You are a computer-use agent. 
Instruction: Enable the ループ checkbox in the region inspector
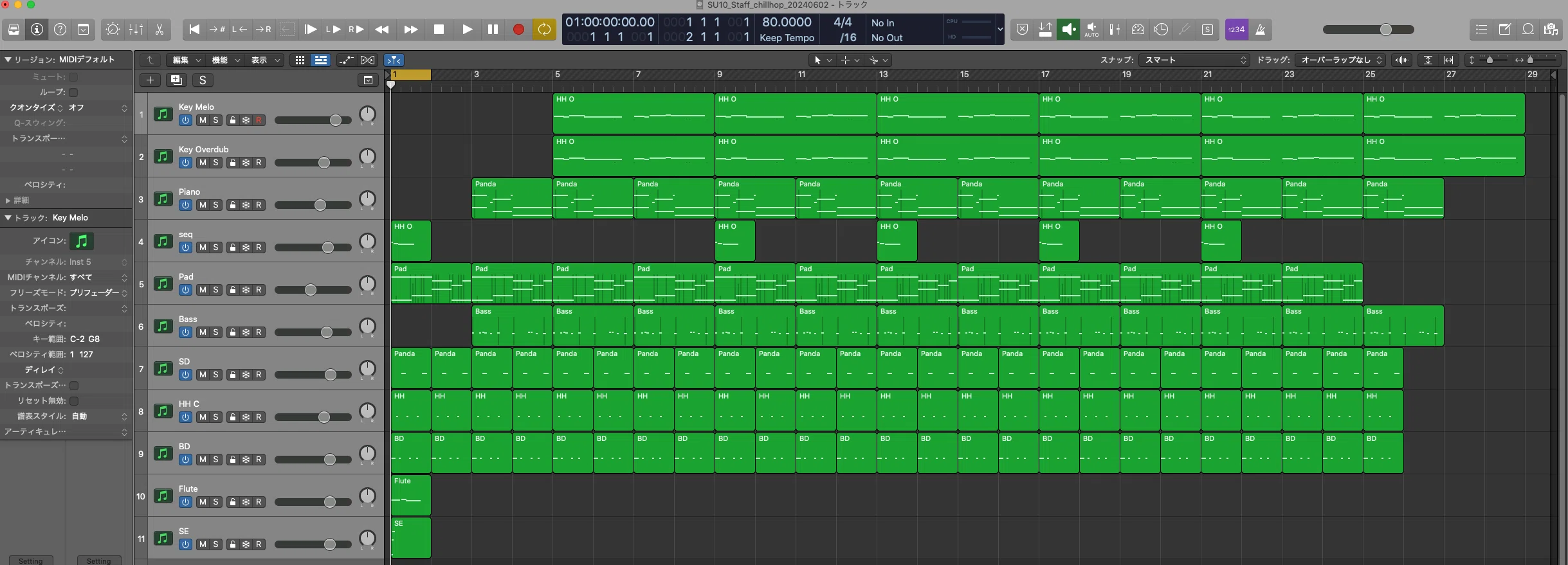(73, 92)
